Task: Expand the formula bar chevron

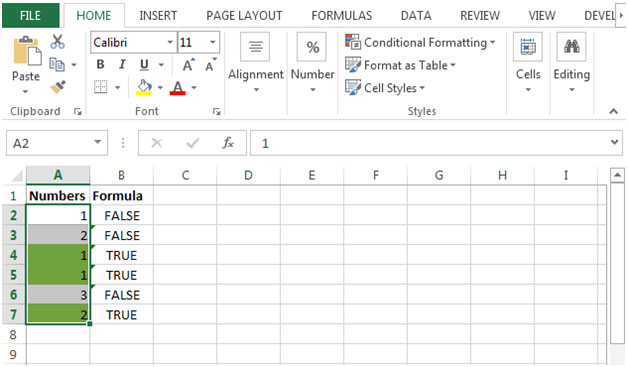Action: click(614, 142)
